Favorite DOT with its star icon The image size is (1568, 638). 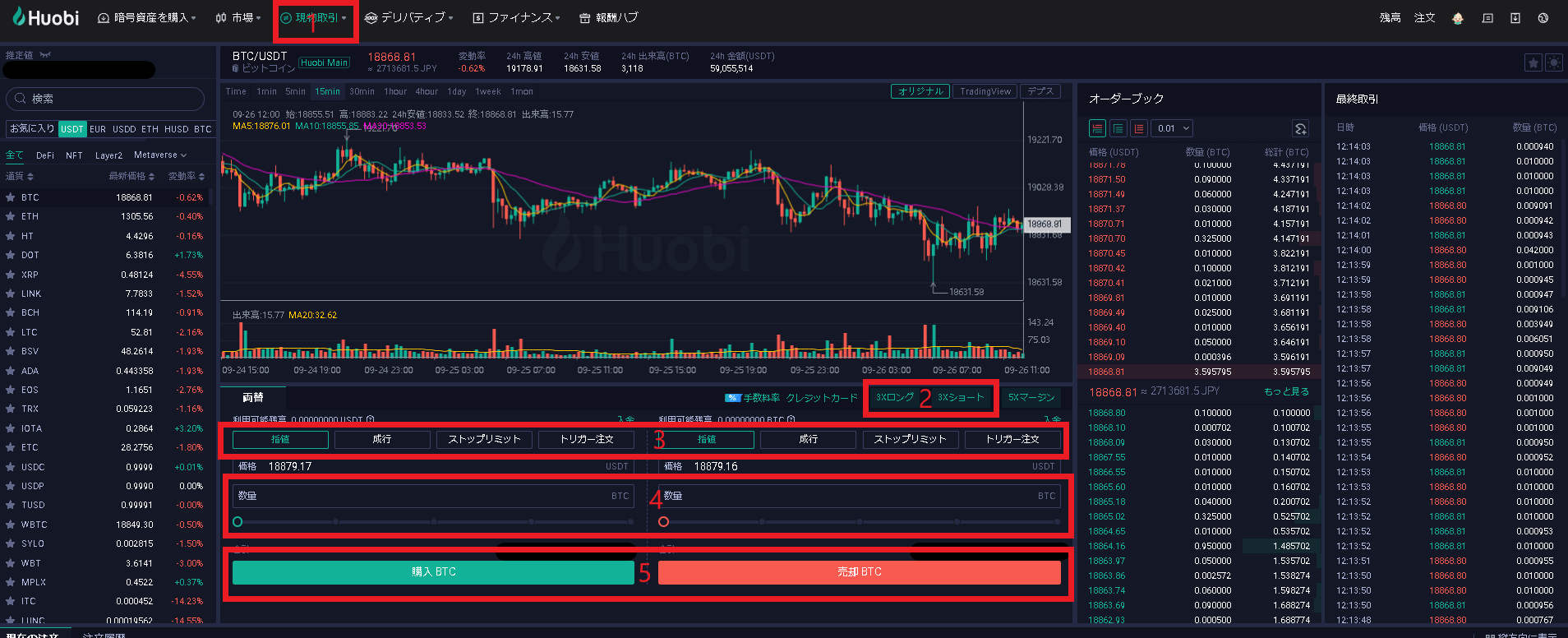pos(11,255)
